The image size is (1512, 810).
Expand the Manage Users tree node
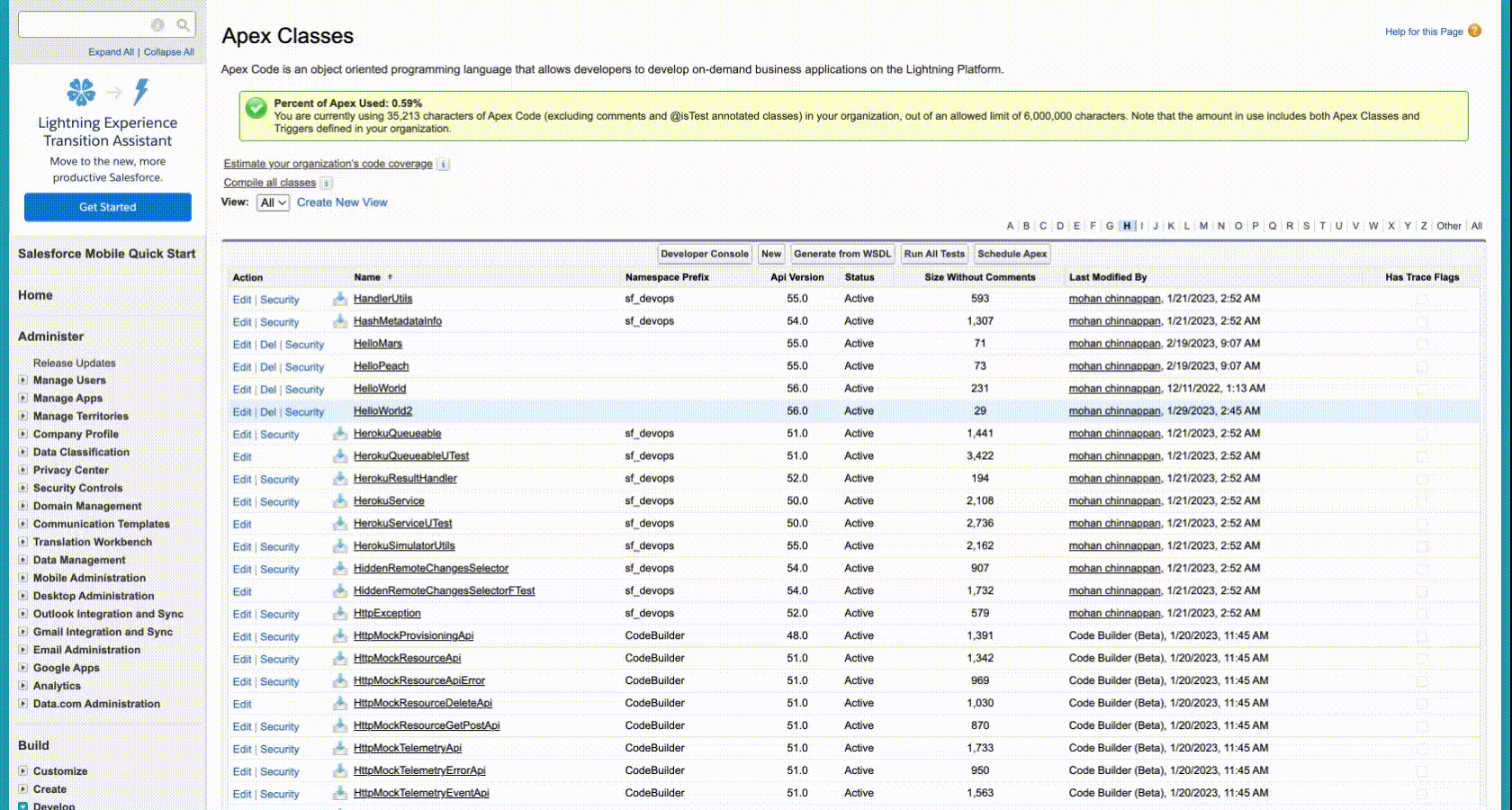tap(23, 380)
